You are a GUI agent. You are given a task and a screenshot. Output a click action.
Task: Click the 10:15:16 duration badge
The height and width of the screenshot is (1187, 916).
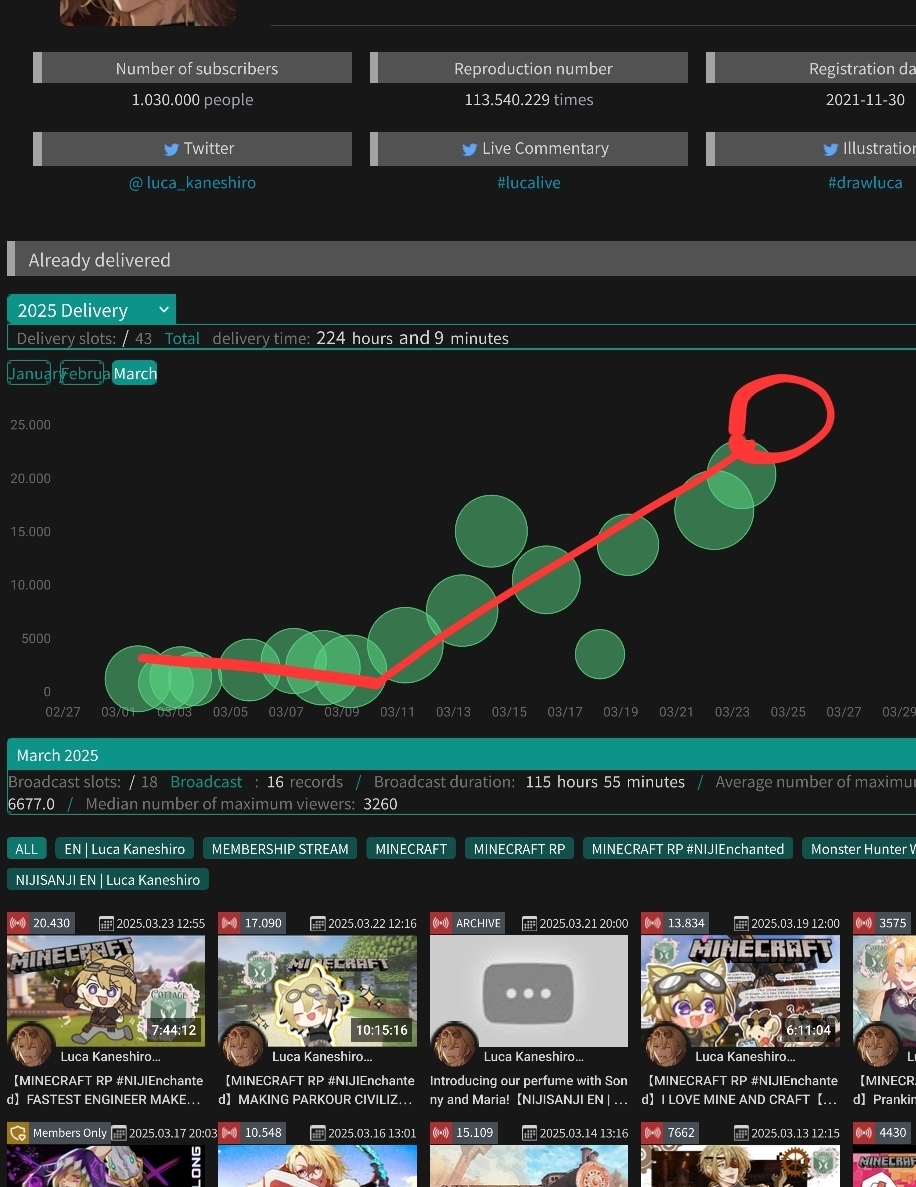click(x=382, y=1030)
